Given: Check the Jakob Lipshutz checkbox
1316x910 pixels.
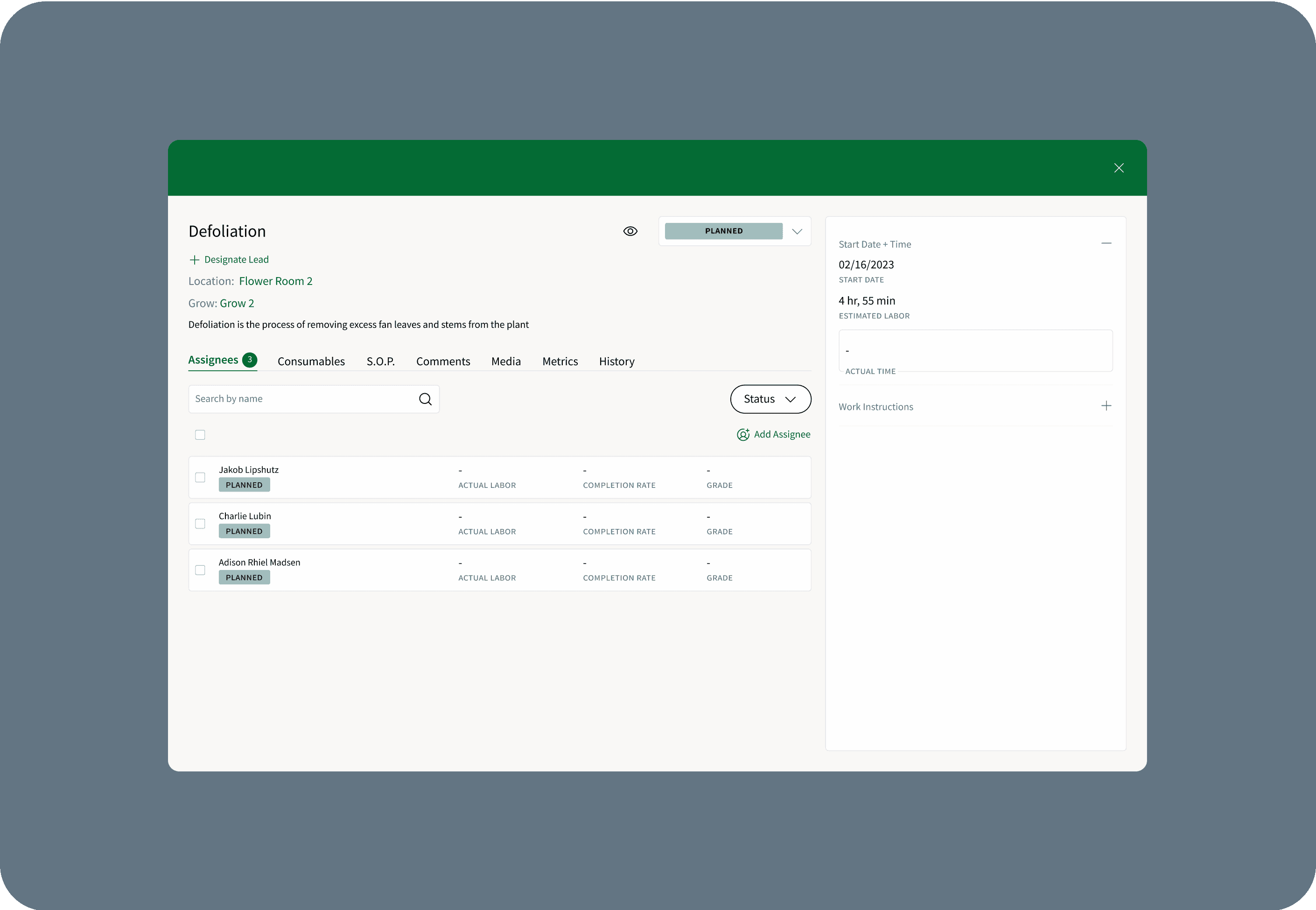Looking at the screenshot, I should coord(200,477).
